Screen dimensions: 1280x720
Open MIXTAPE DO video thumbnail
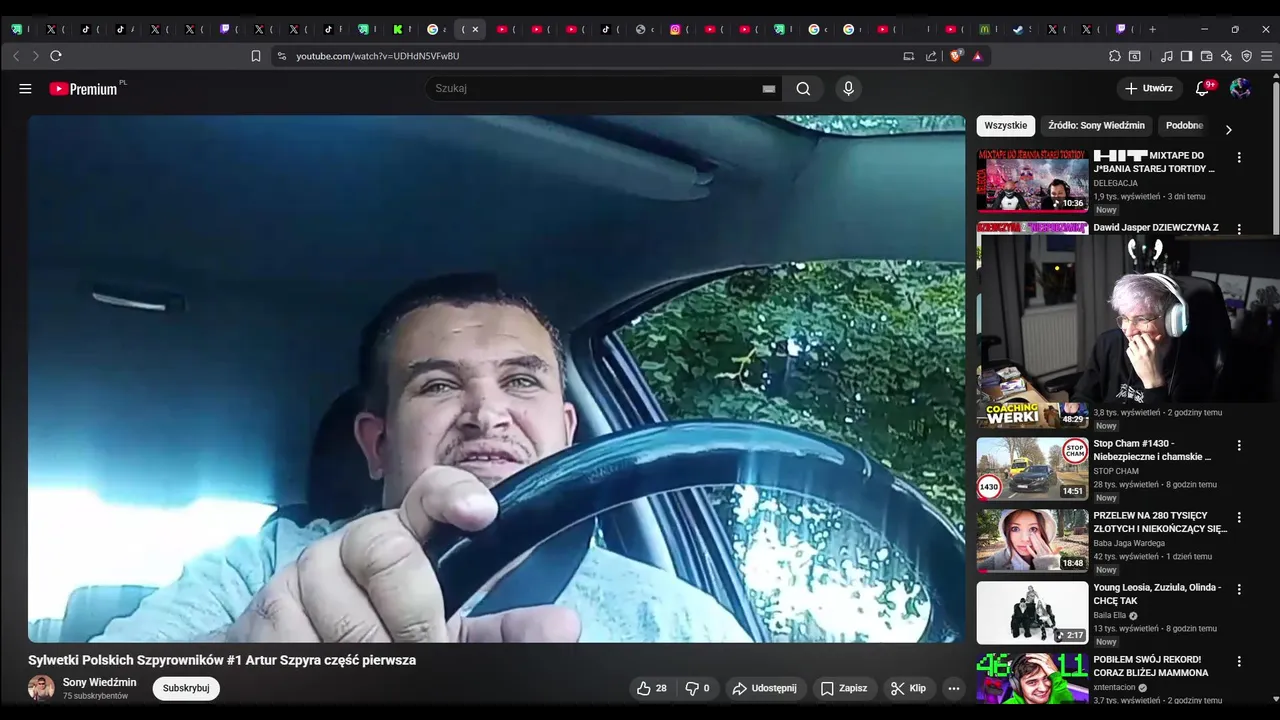(1032, 181)
